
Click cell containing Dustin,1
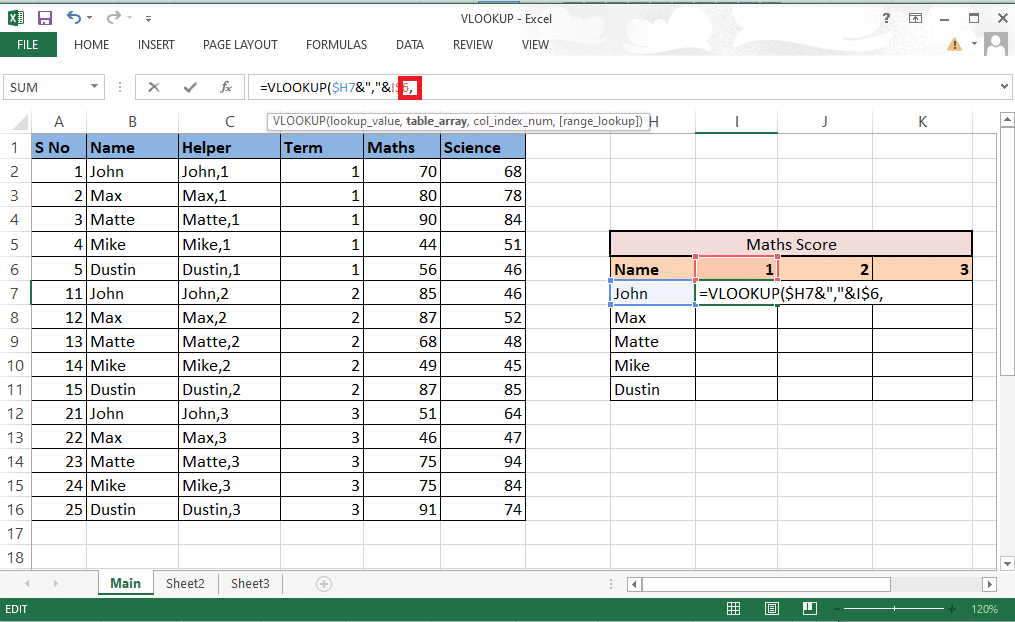click(x=229, y=269)
